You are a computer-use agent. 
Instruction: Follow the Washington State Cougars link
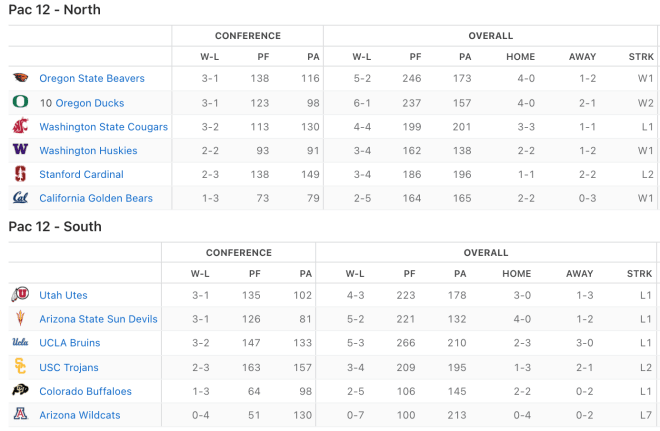coord(104,127)
